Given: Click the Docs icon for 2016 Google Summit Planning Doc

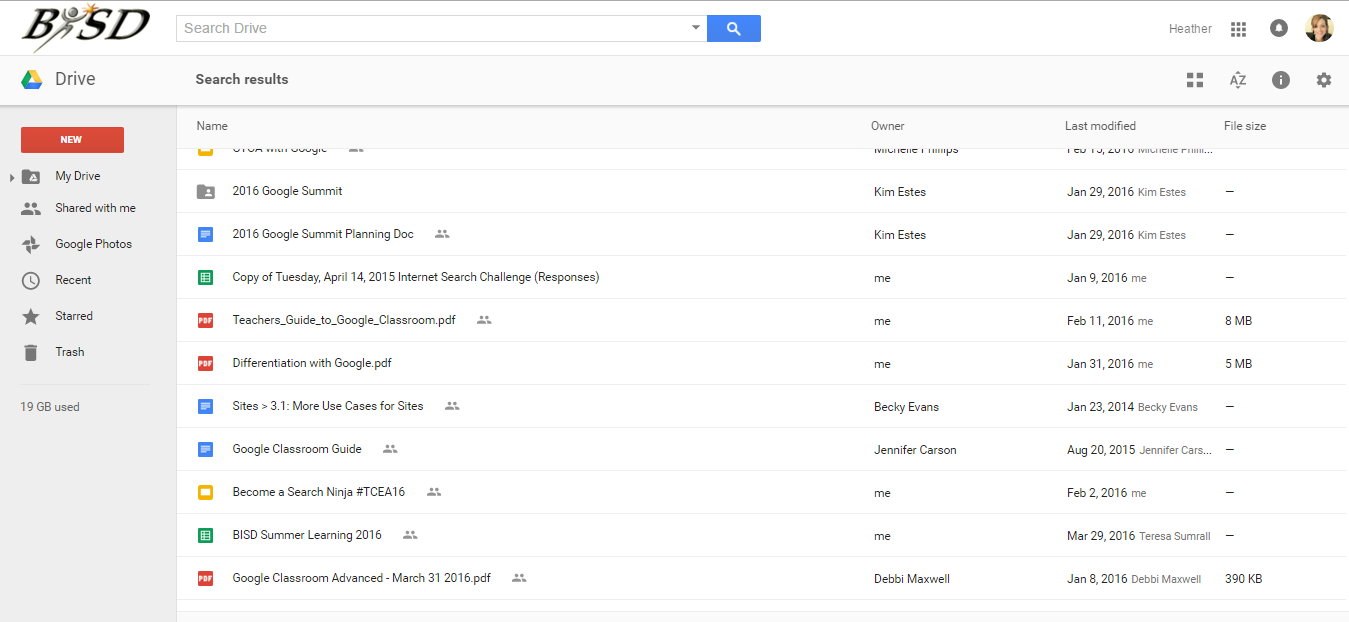Looking at the screenshot, I should pos(205,235).
